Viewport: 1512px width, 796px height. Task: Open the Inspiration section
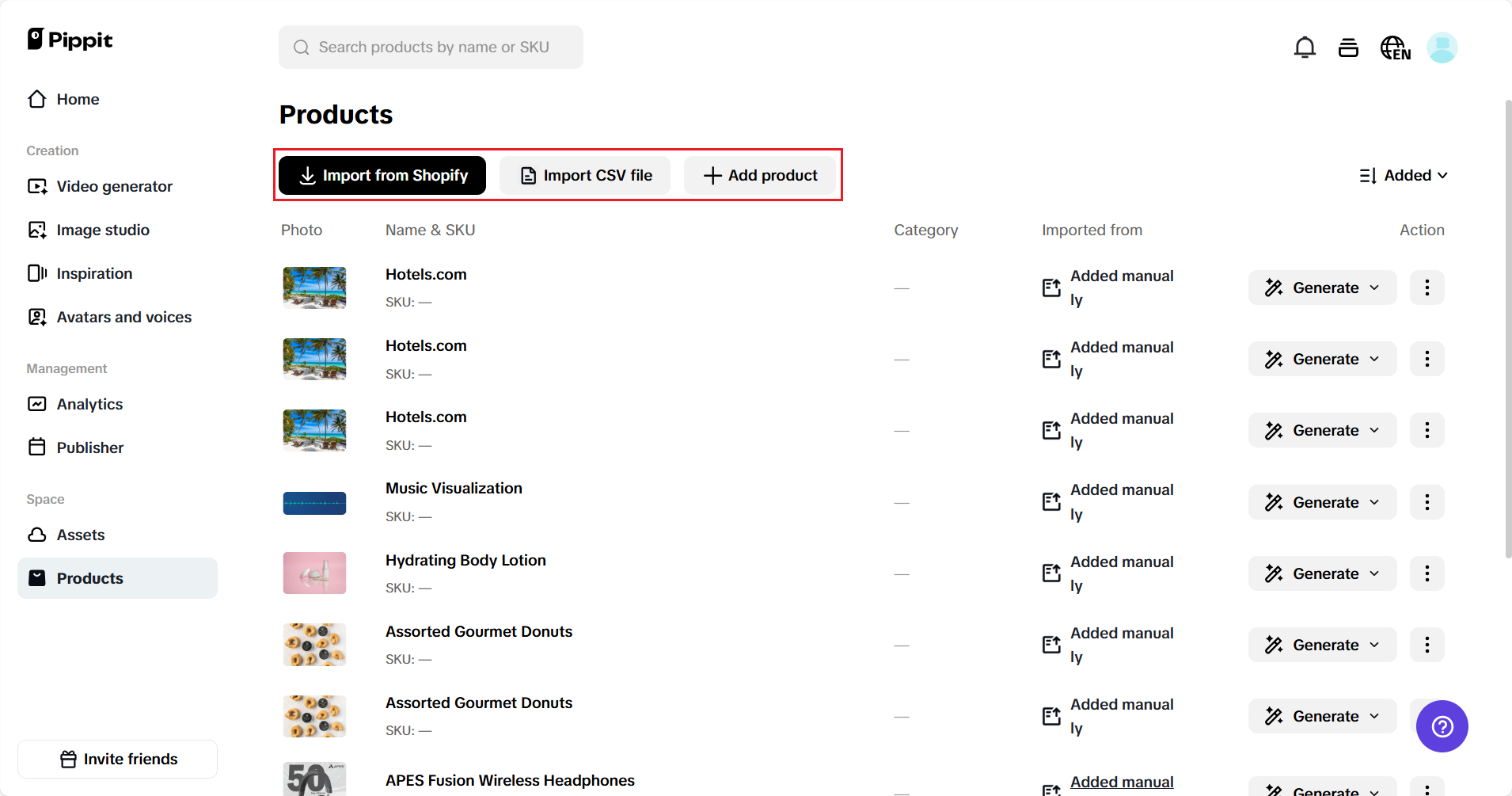point(94,273)
